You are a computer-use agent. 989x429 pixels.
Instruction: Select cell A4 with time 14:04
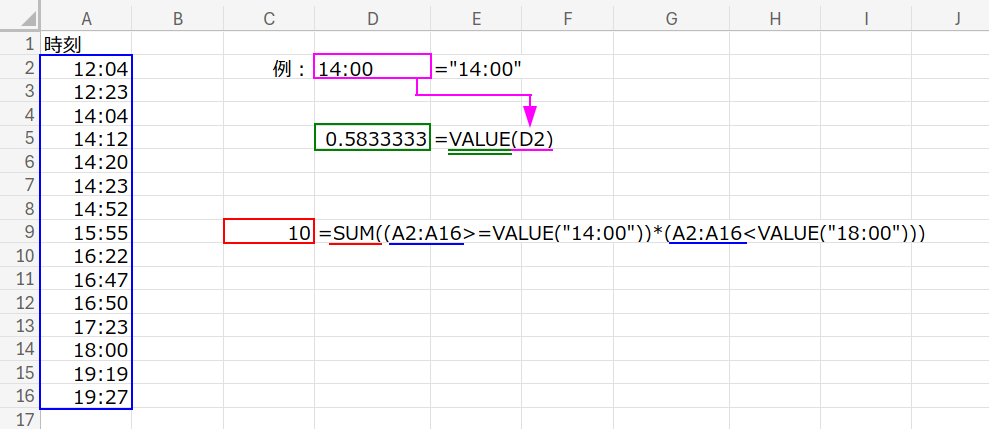pyautogui.click(x=86, y=115)
